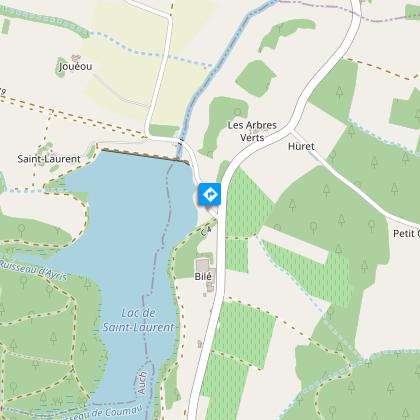The width and height of the screenshot is (420, 420).
Task: Click the Ruisseau de Coumau label
Action: coord(105,413)
